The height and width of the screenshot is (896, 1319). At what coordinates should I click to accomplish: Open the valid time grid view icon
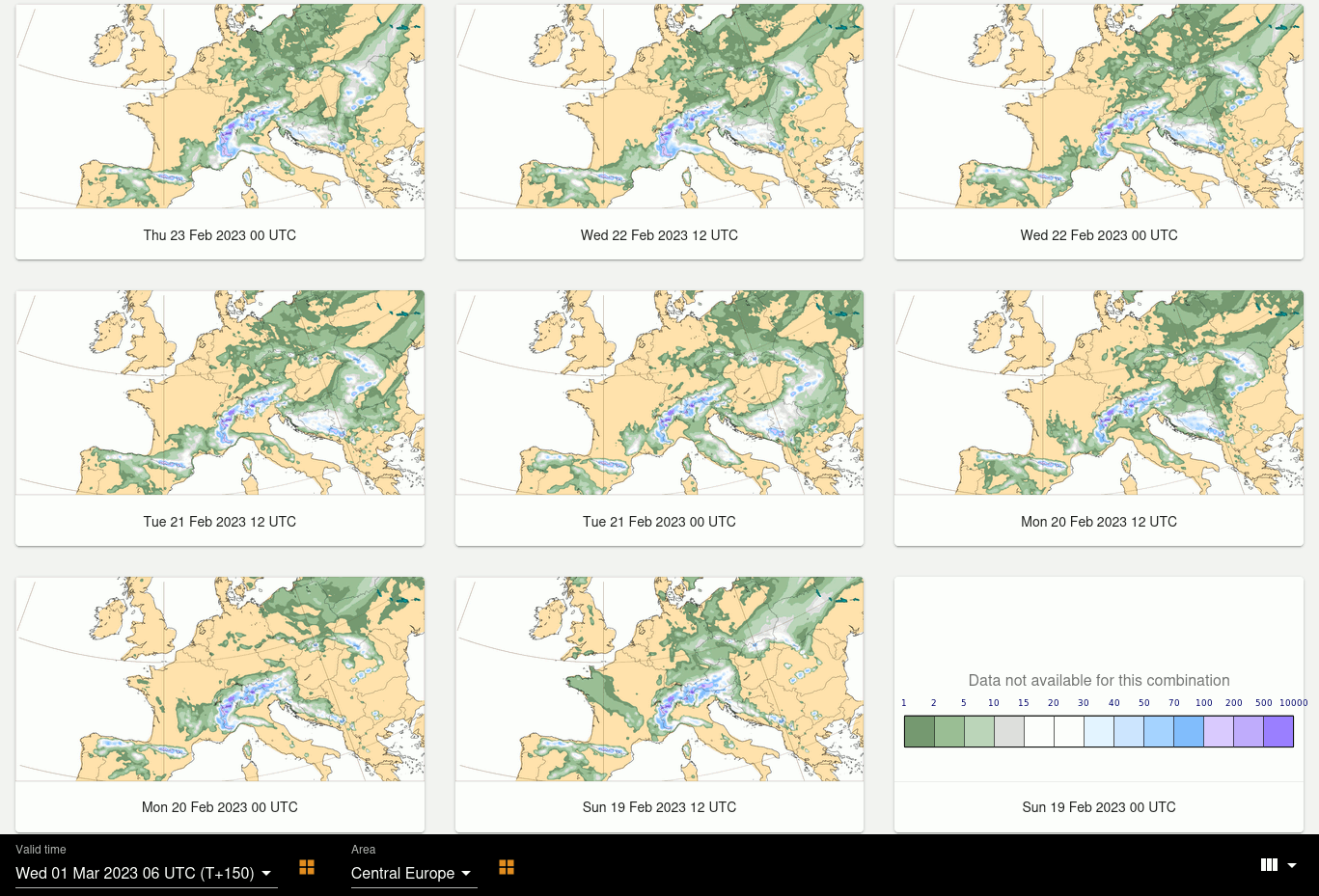pyautogui.click(x=307, y=867)
